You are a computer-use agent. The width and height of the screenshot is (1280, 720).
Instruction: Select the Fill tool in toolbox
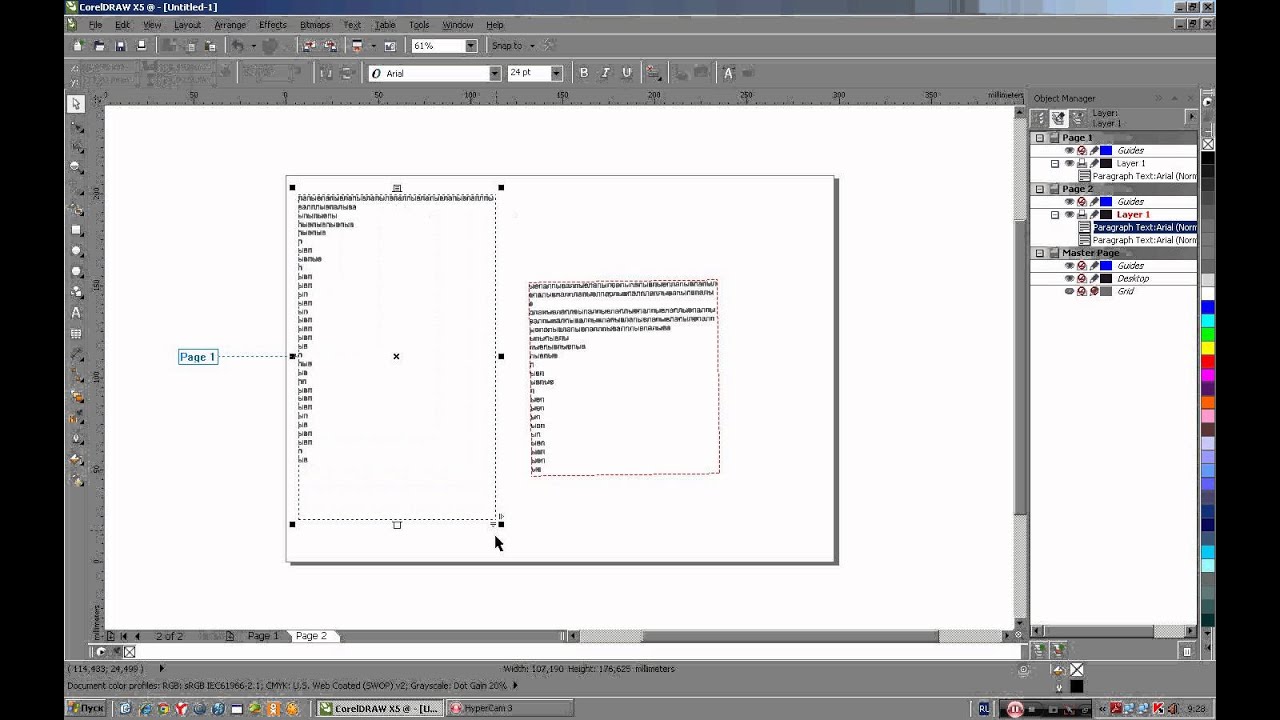[76, 459]
